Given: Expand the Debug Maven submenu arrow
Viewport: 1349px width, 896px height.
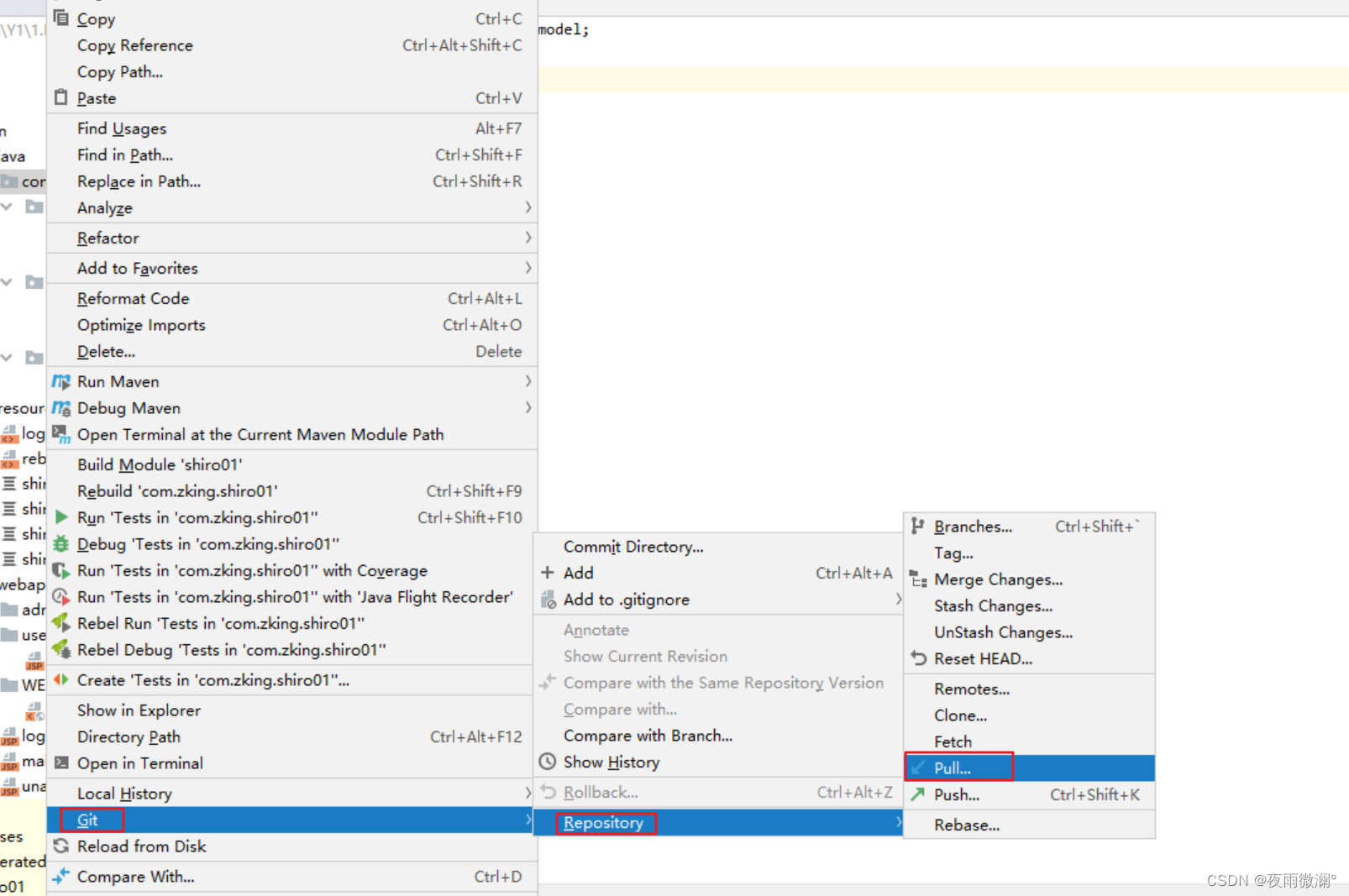Looking at the screenshot, I should click(x=528, y=408).
